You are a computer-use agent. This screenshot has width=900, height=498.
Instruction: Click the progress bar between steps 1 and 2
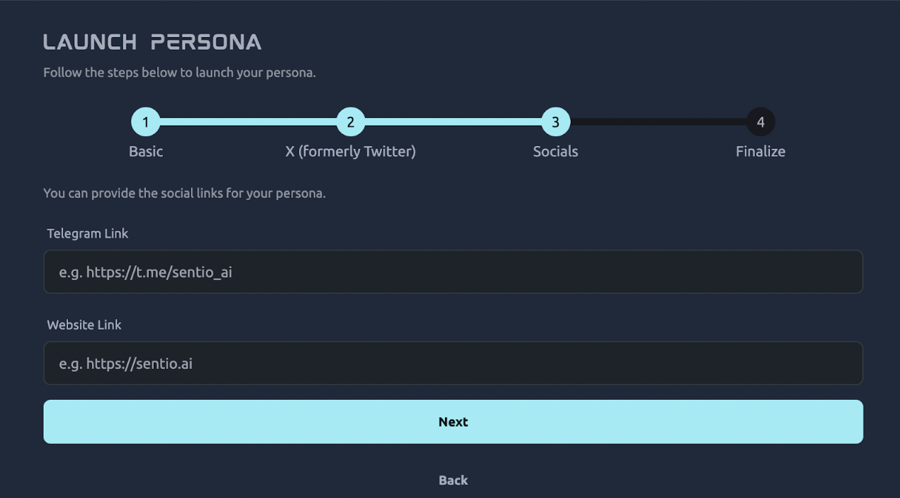pyautogui.click(x=248, y=122)
